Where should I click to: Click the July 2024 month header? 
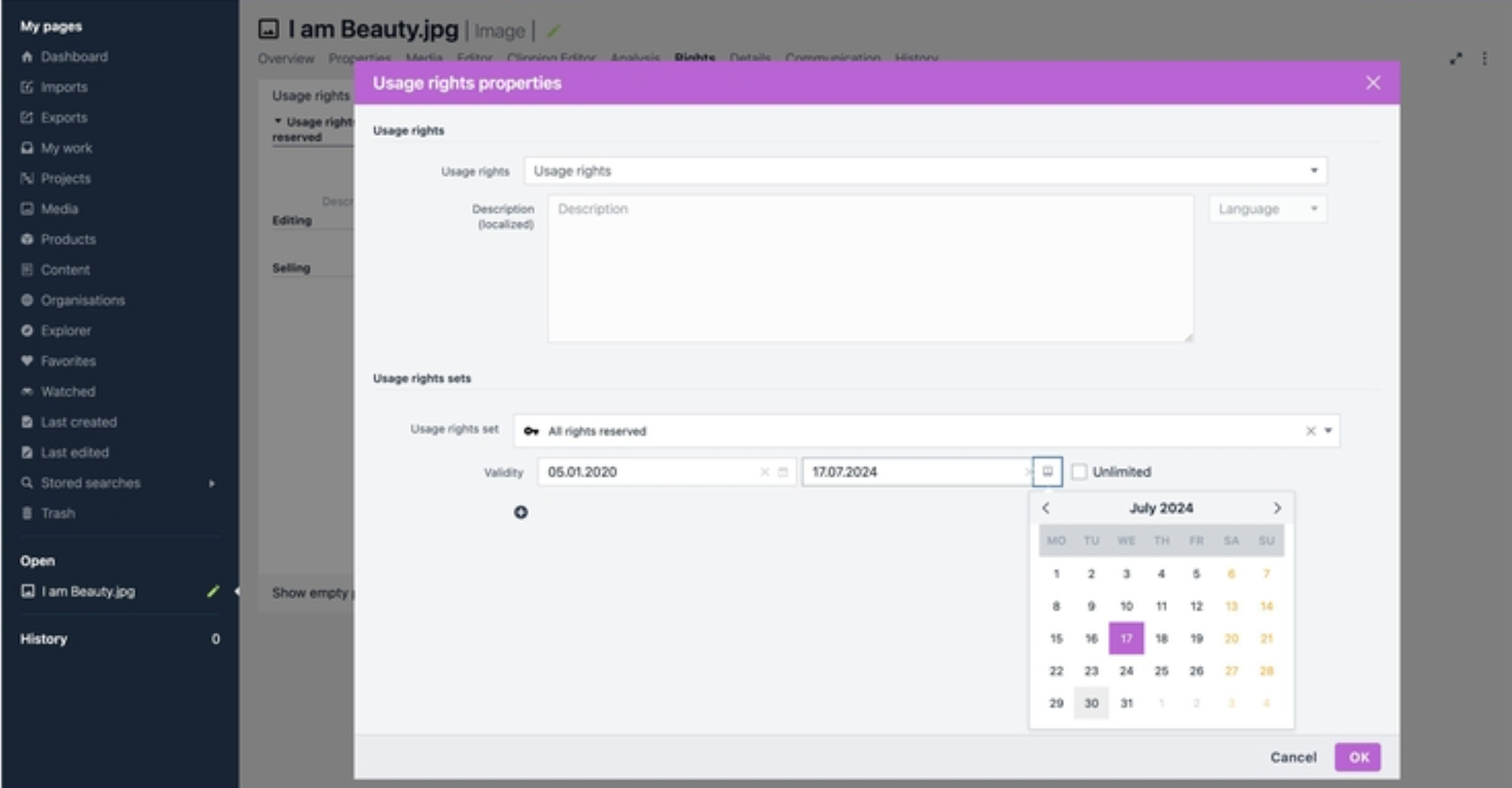coord(1161,508)
